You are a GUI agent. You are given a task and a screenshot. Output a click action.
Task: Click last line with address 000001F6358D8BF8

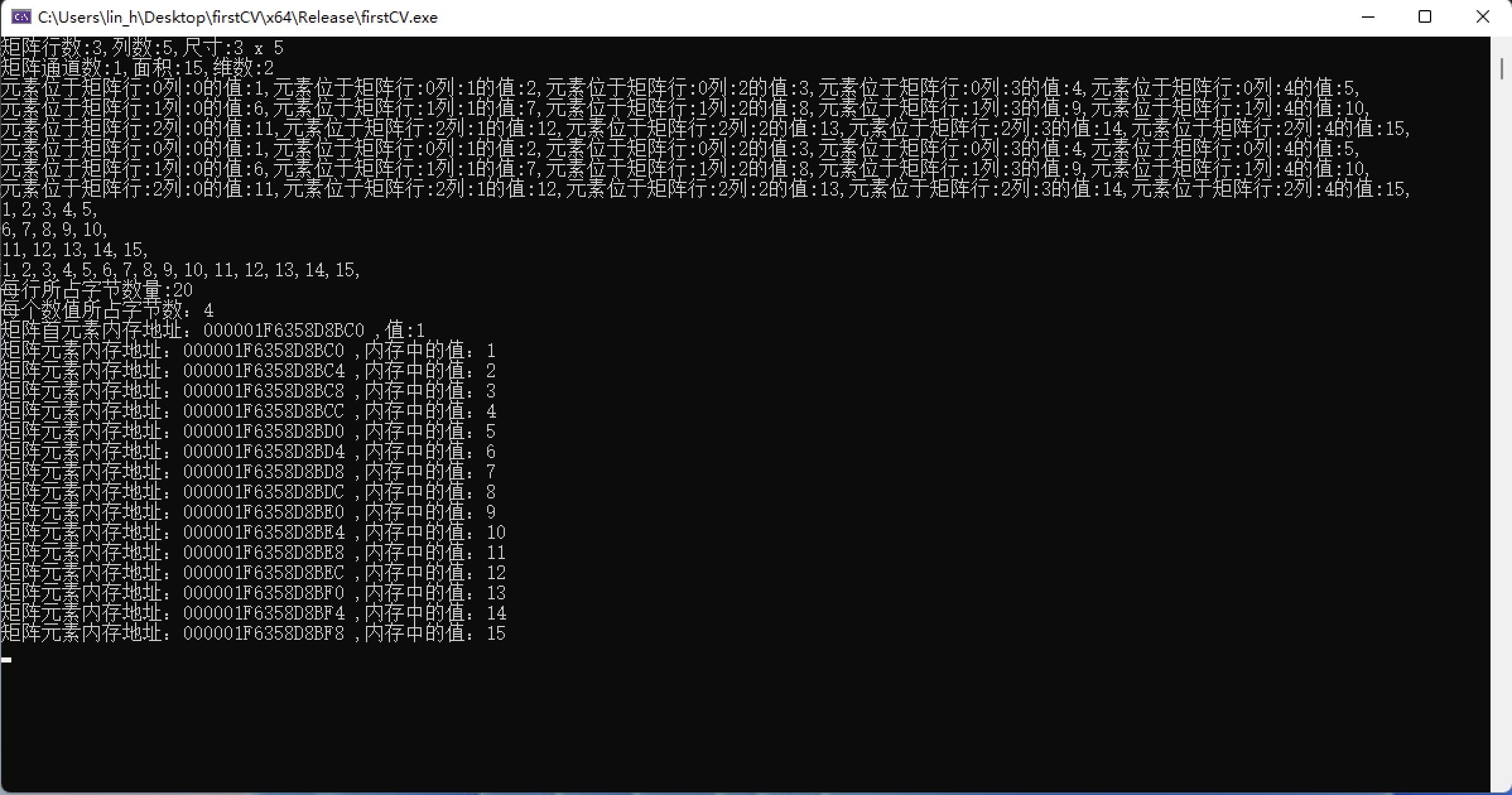(x=252, y=633)
